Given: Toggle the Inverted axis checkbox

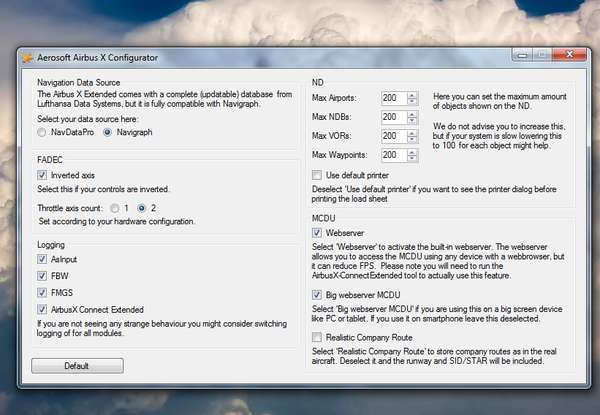Looking at the screenshot, I should pos(41,174).
